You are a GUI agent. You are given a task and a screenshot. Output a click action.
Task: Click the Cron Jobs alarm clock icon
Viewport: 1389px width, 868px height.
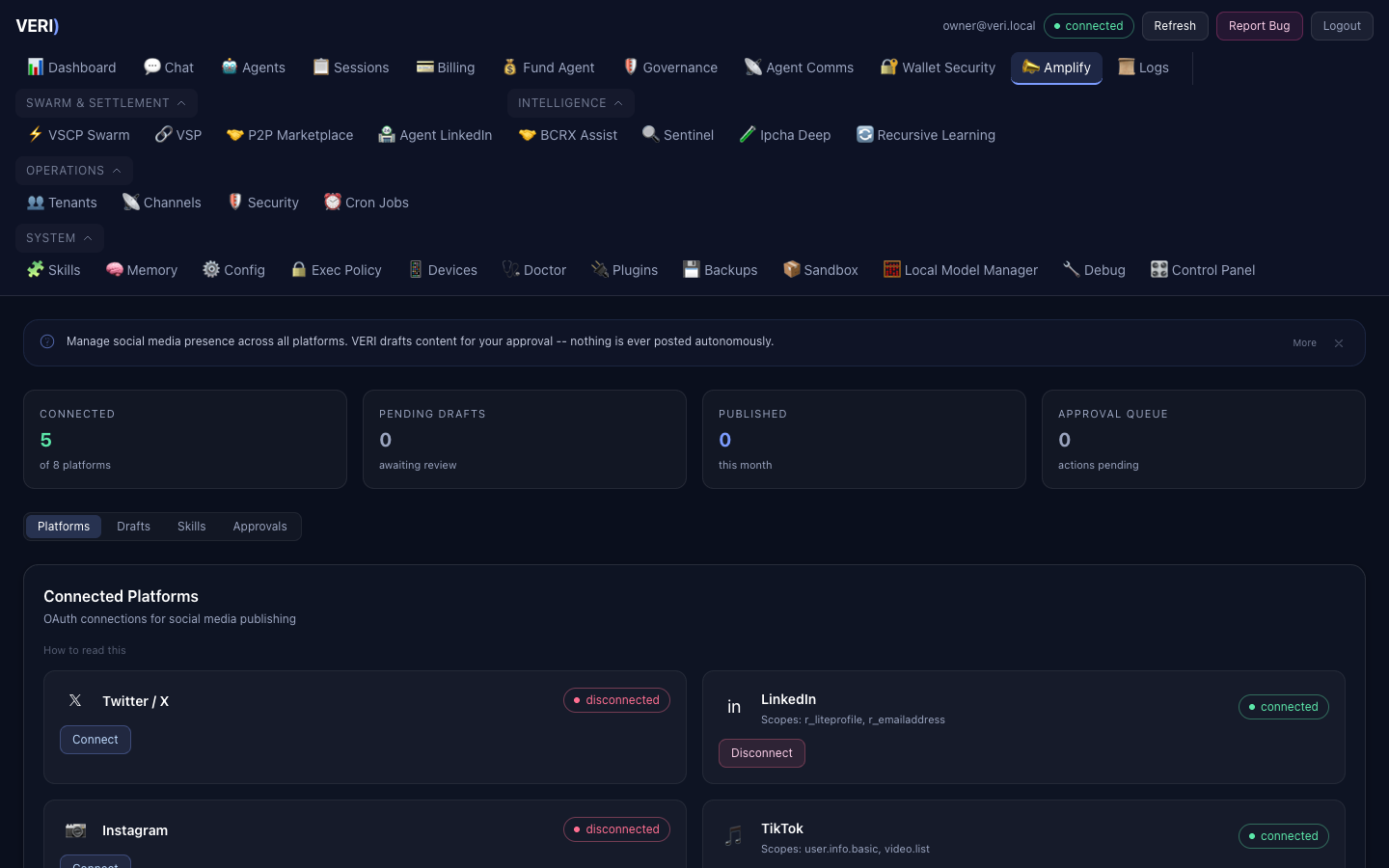point(333,202)
